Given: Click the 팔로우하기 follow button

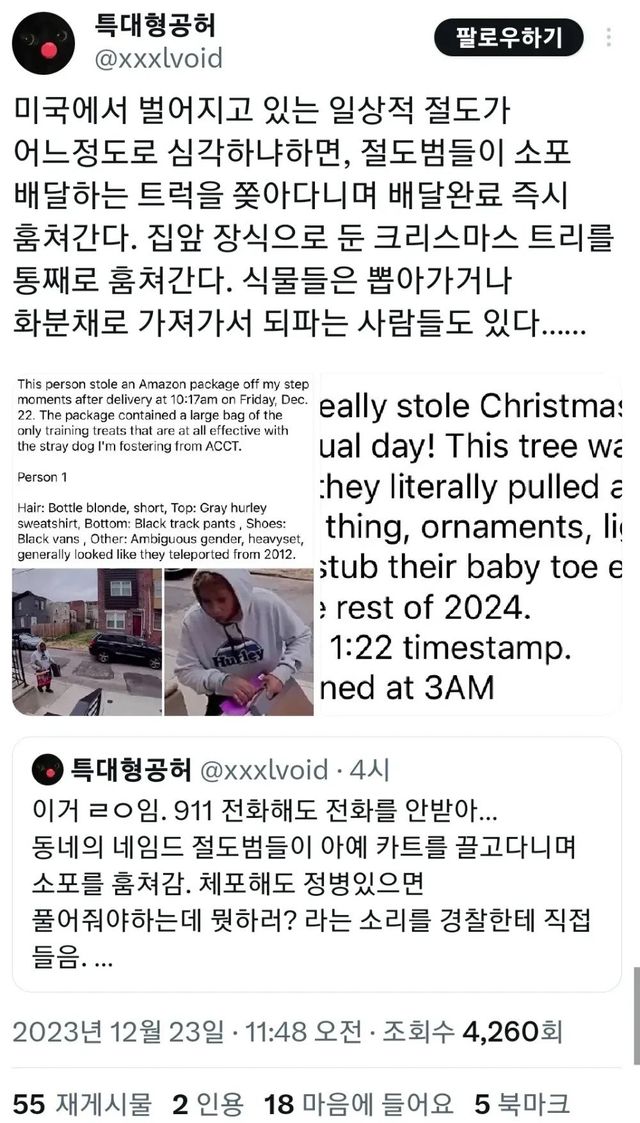Looking at the screenshot, I should 509,38.
